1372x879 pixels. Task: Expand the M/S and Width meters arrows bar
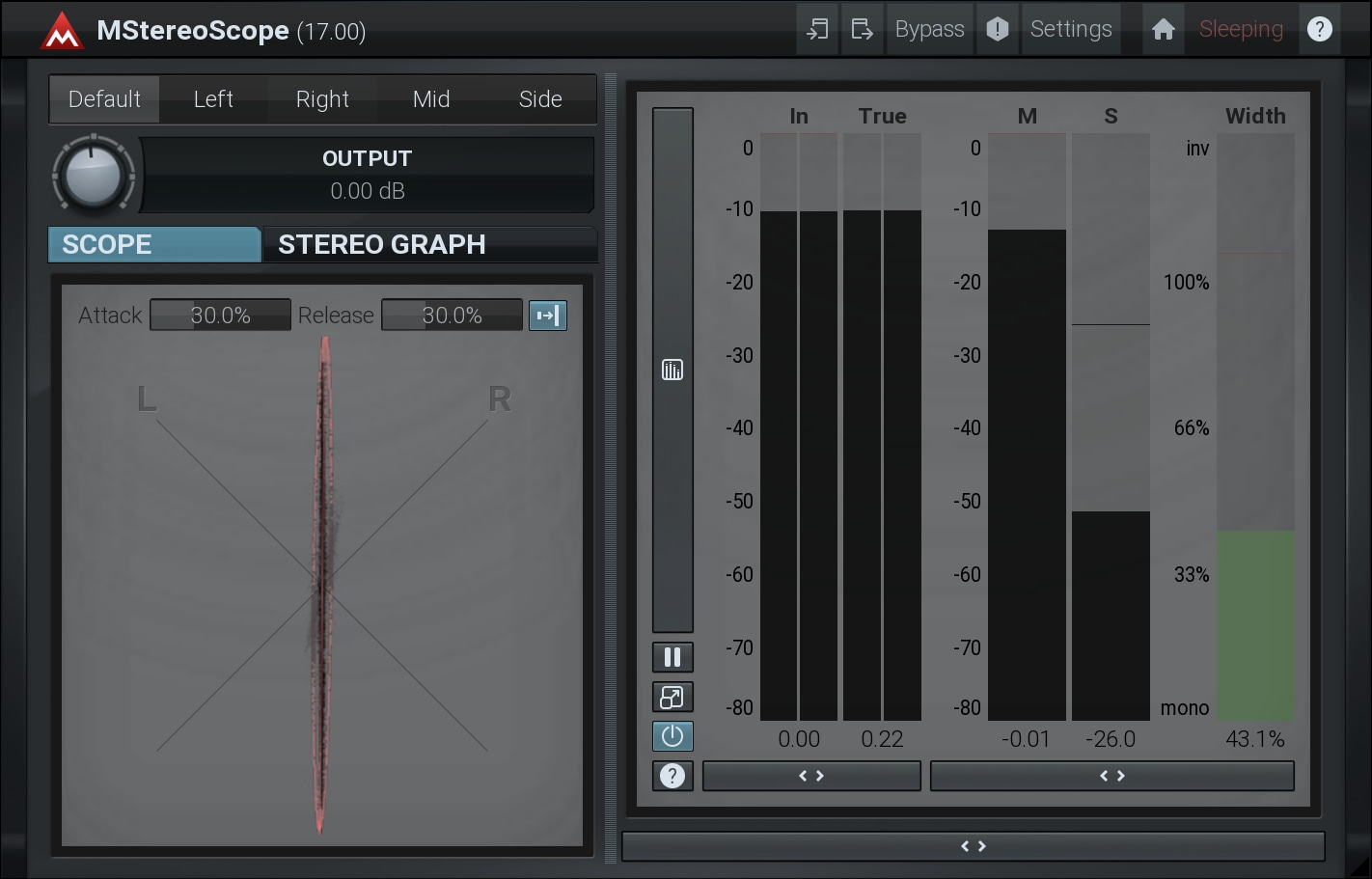[x=1111, y=776]
